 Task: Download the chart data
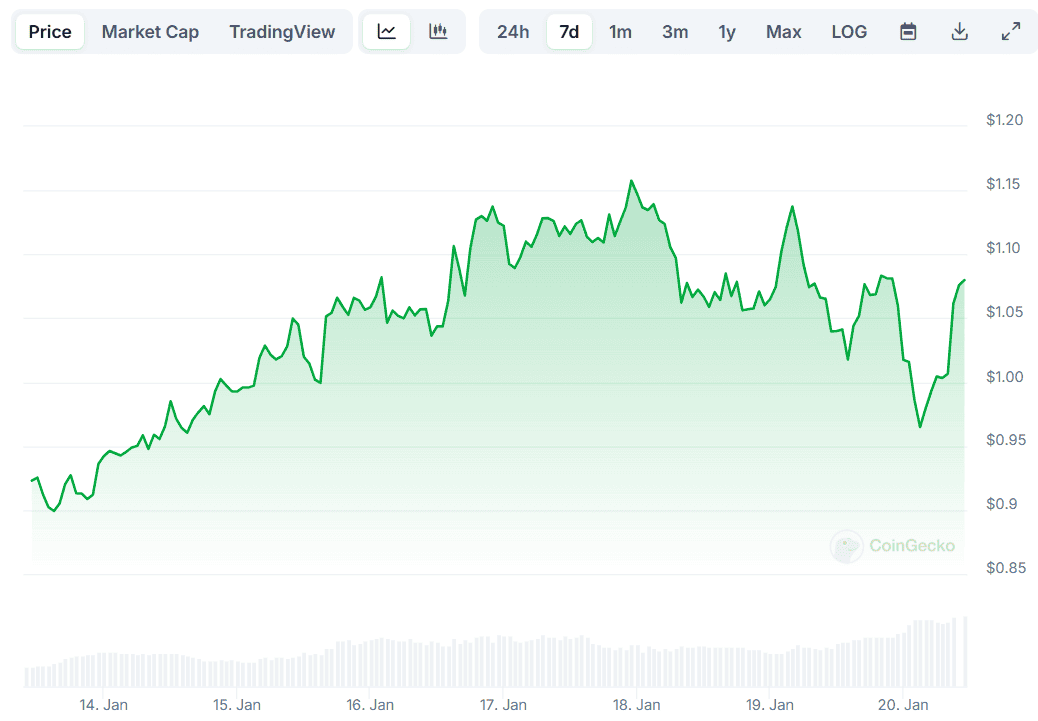click(x=959, y=31)
